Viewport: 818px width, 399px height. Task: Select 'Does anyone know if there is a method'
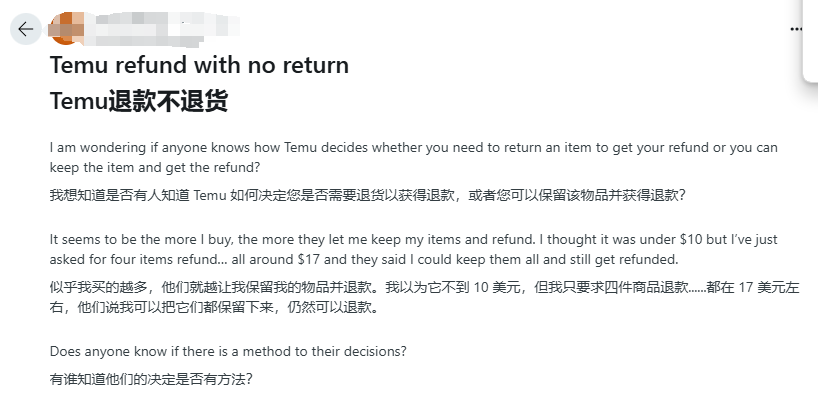point(228,352)
